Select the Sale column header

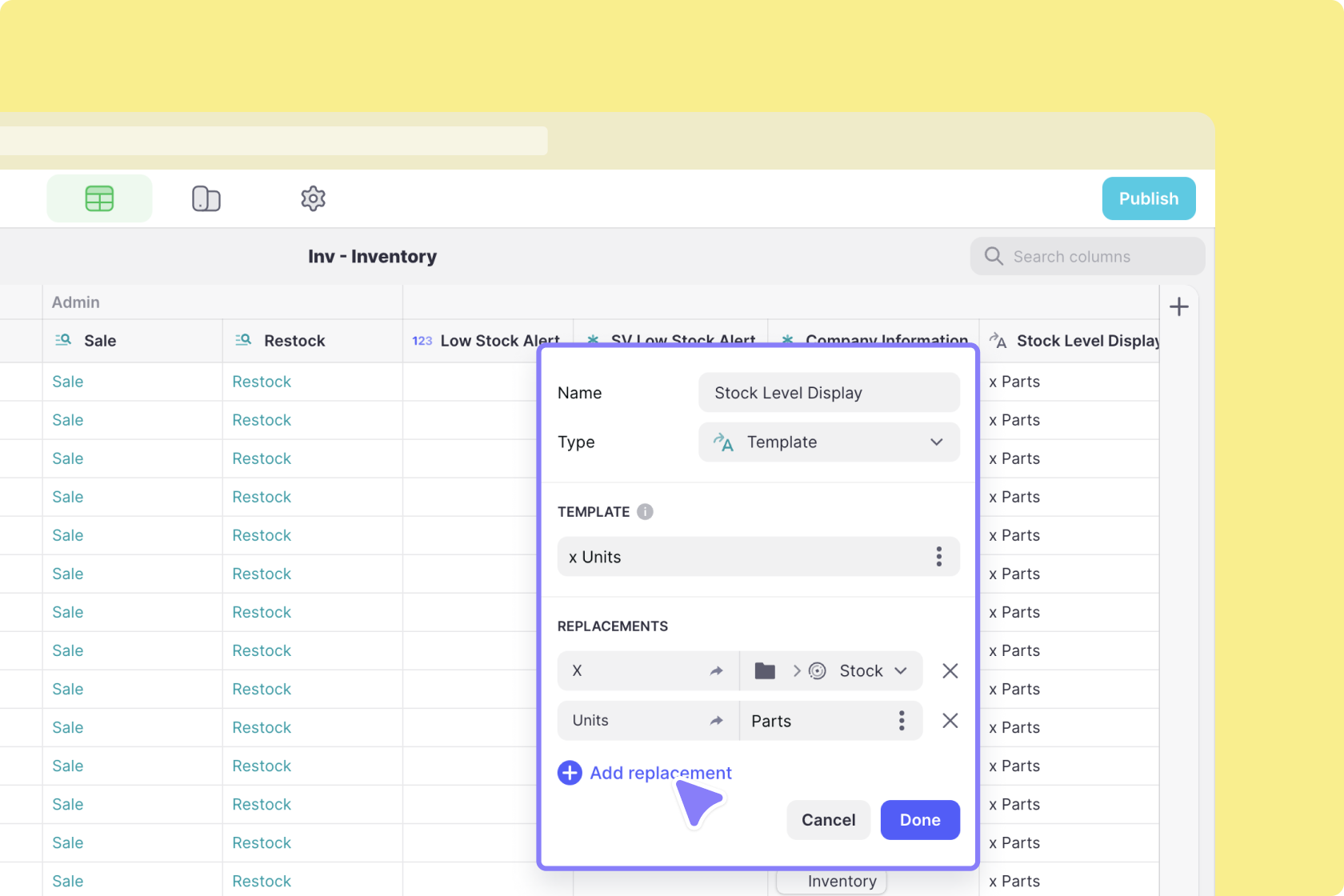pos(100,341)
